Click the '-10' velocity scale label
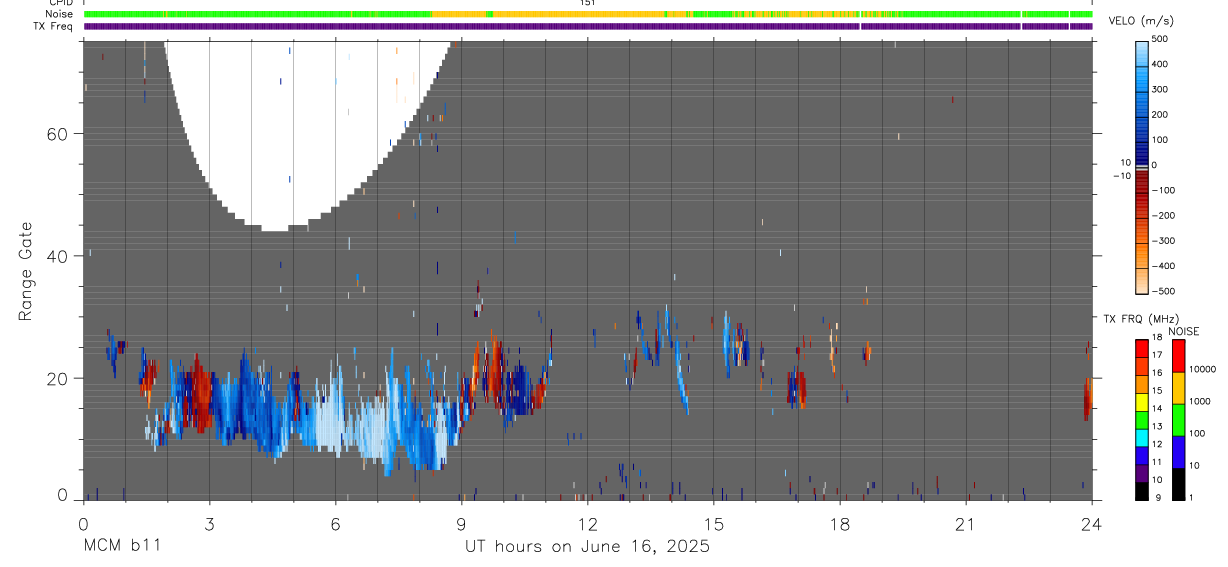 [1121, 176]
